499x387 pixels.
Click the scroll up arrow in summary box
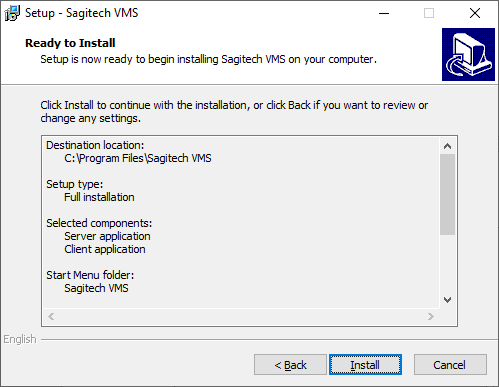[447, 146]
